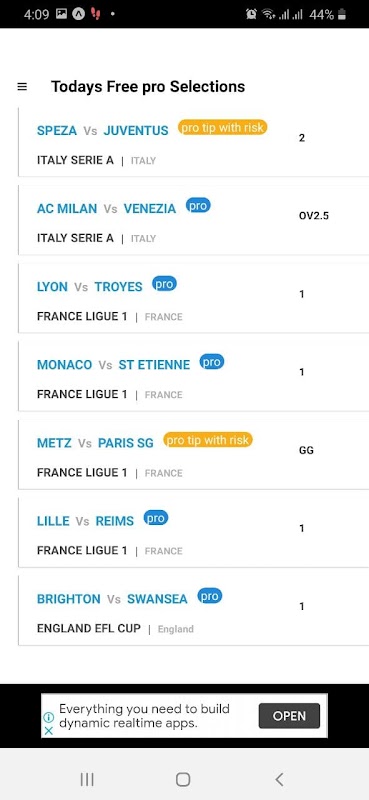Open the SPEZA team link
The height and width of the screenshot is (800, 369).
coord(57,131)
